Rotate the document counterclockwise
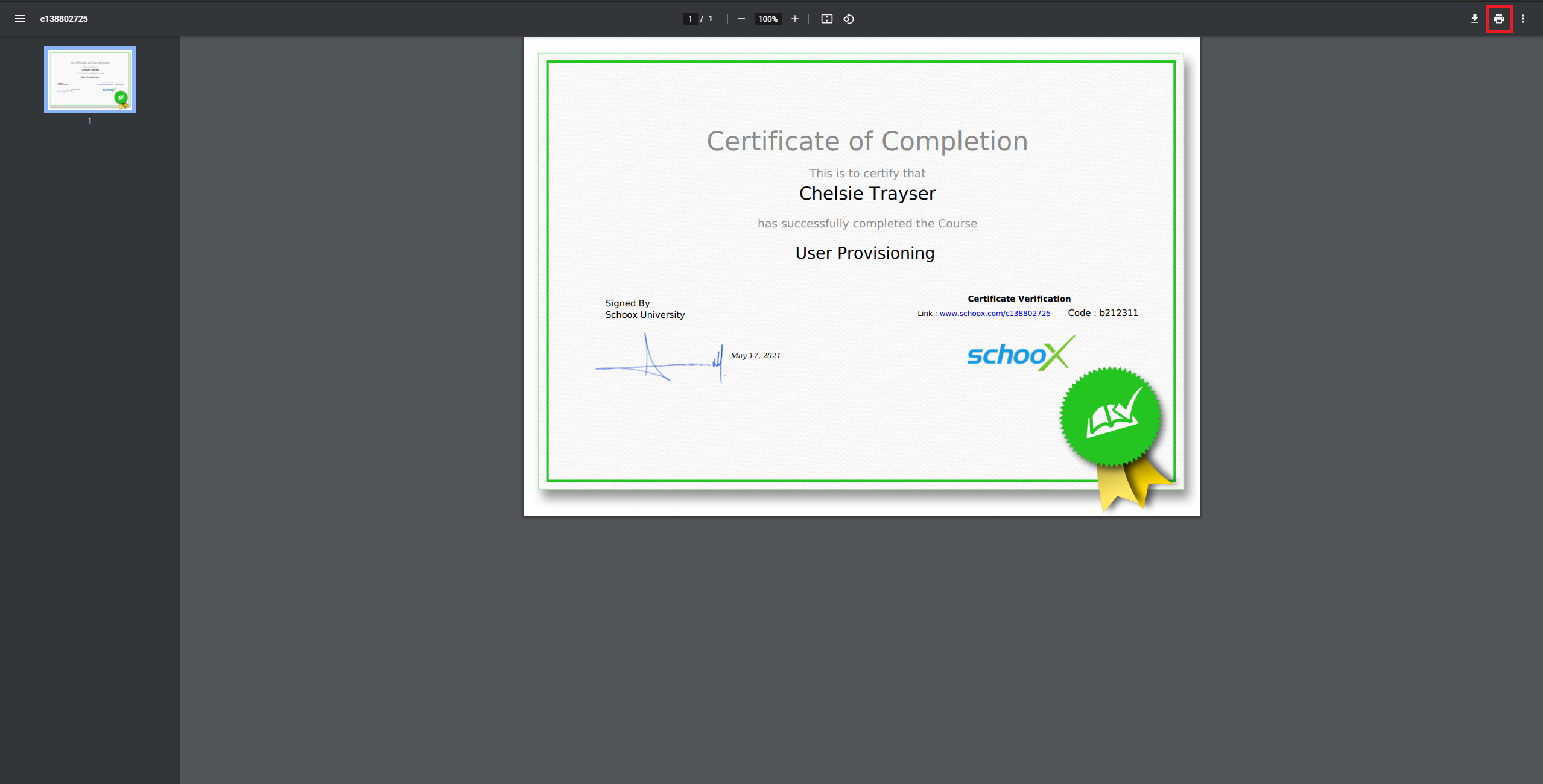 tap(848, 19)
